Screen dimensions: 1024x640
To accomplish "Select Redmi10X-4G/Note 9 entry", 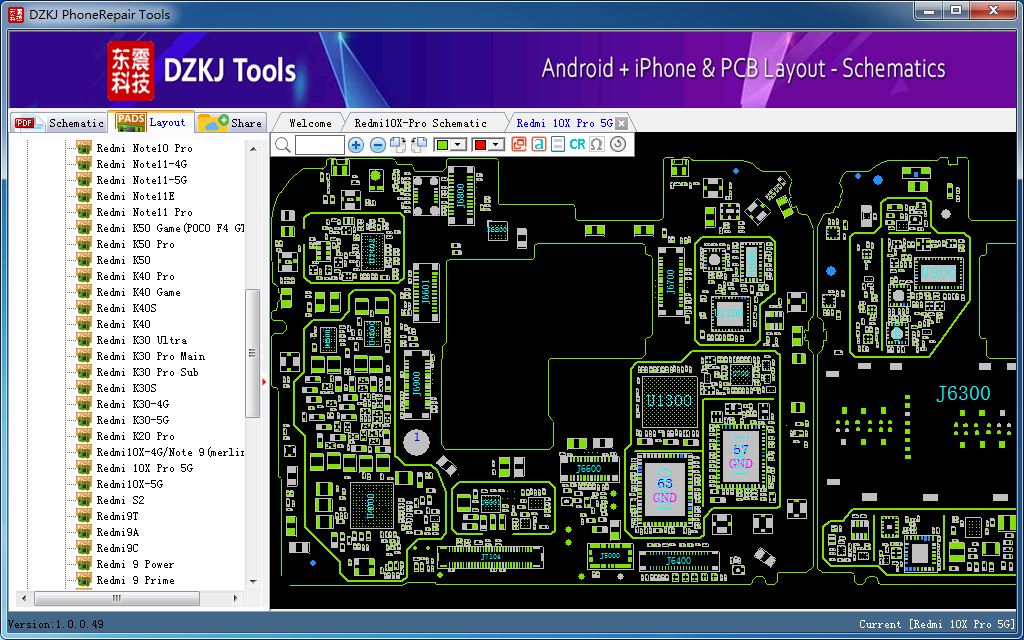I will point(170,452).
